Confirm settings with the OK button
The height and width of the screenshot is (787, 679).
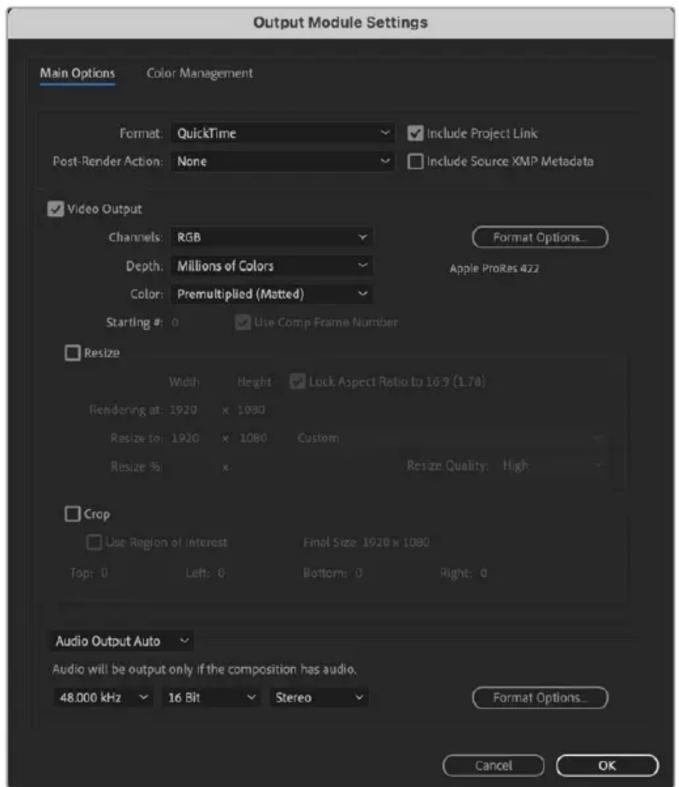pos(607,765)
